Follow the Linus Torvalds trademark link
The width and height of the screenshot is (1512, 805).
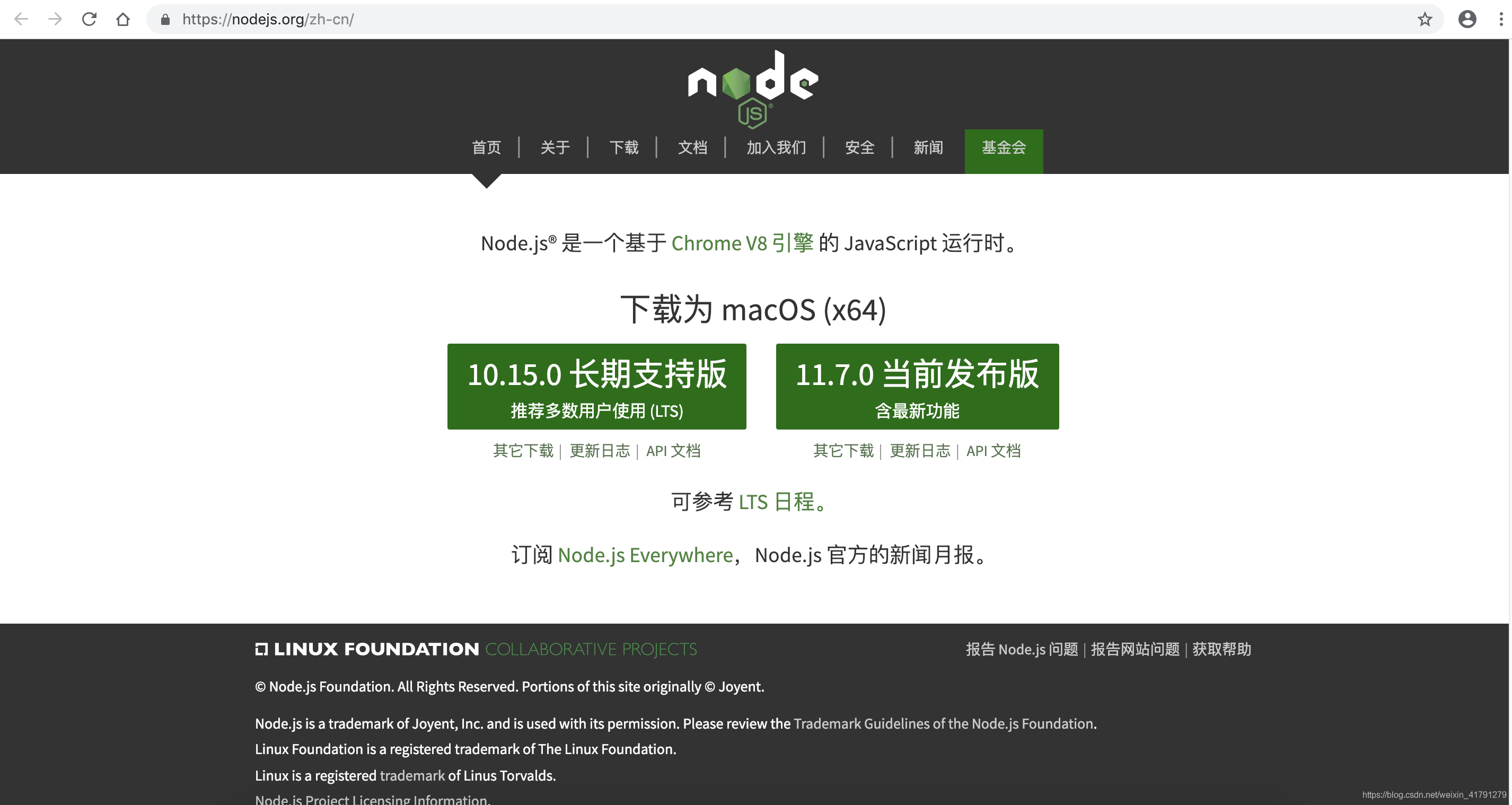(x=412, y=775)
